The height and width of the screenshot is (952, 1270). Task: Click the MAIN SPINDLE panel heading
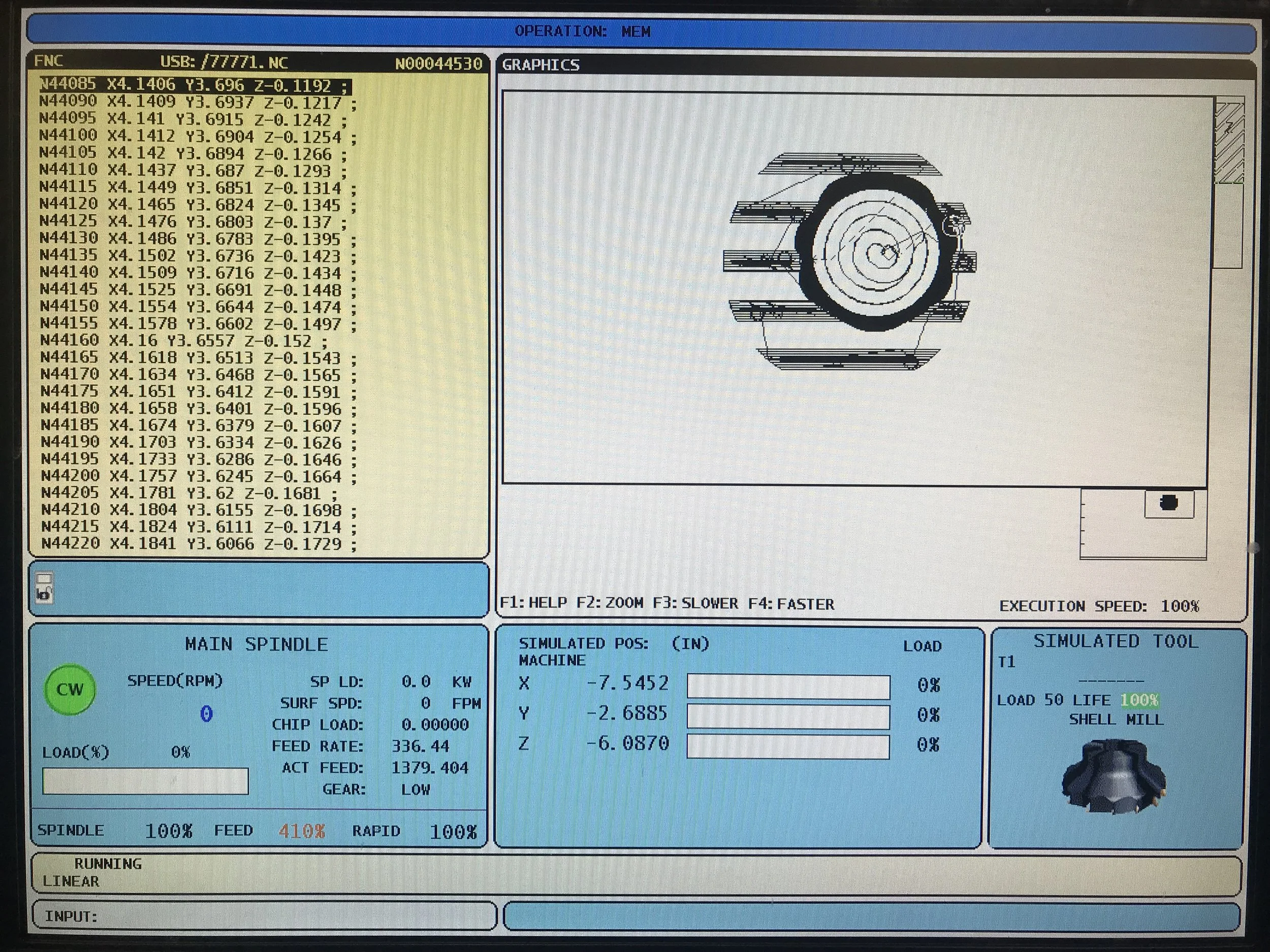[256, 644]
